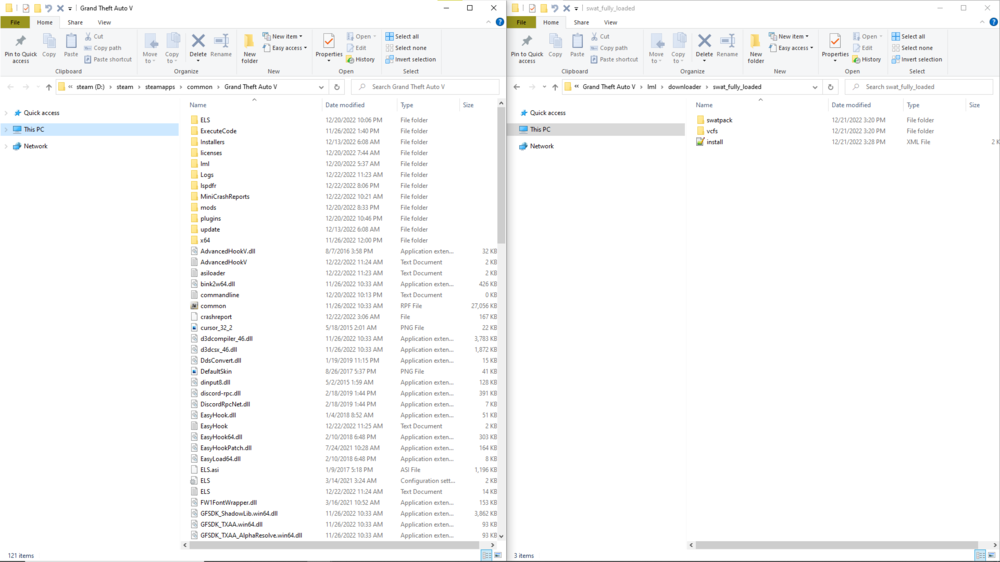Click Select none in Grand Theft Auto V window
This screenshot has width=1000, height=562.
406,48
